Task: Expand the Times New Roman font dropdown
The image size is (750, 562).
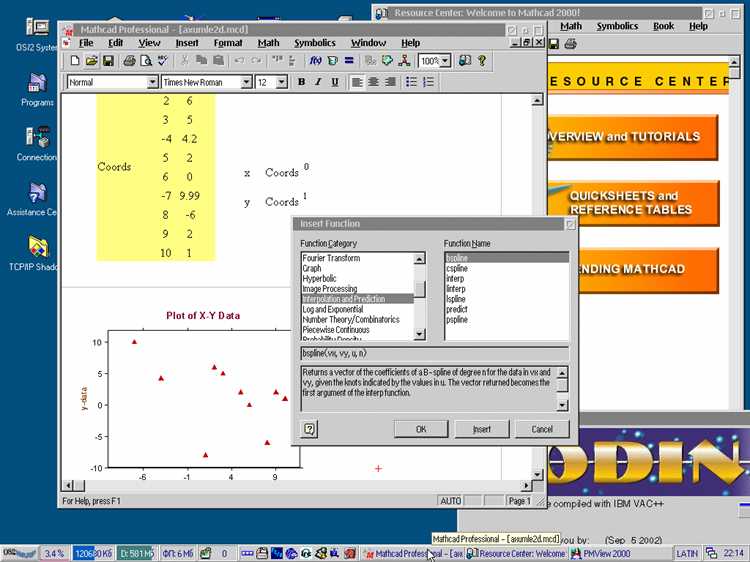Action: (246, 82)
